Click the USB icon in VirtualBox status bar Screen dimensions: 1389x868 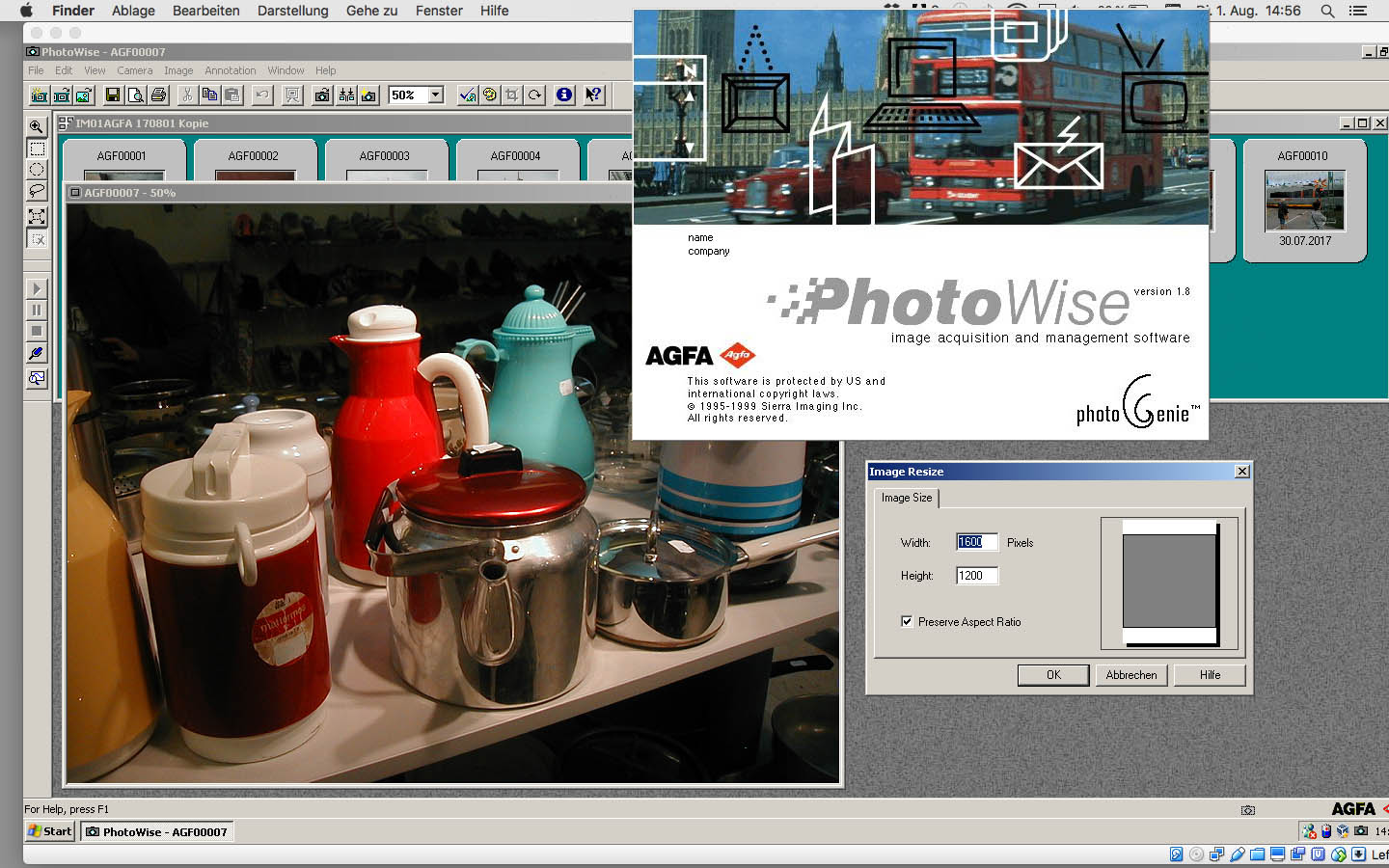1238,854
